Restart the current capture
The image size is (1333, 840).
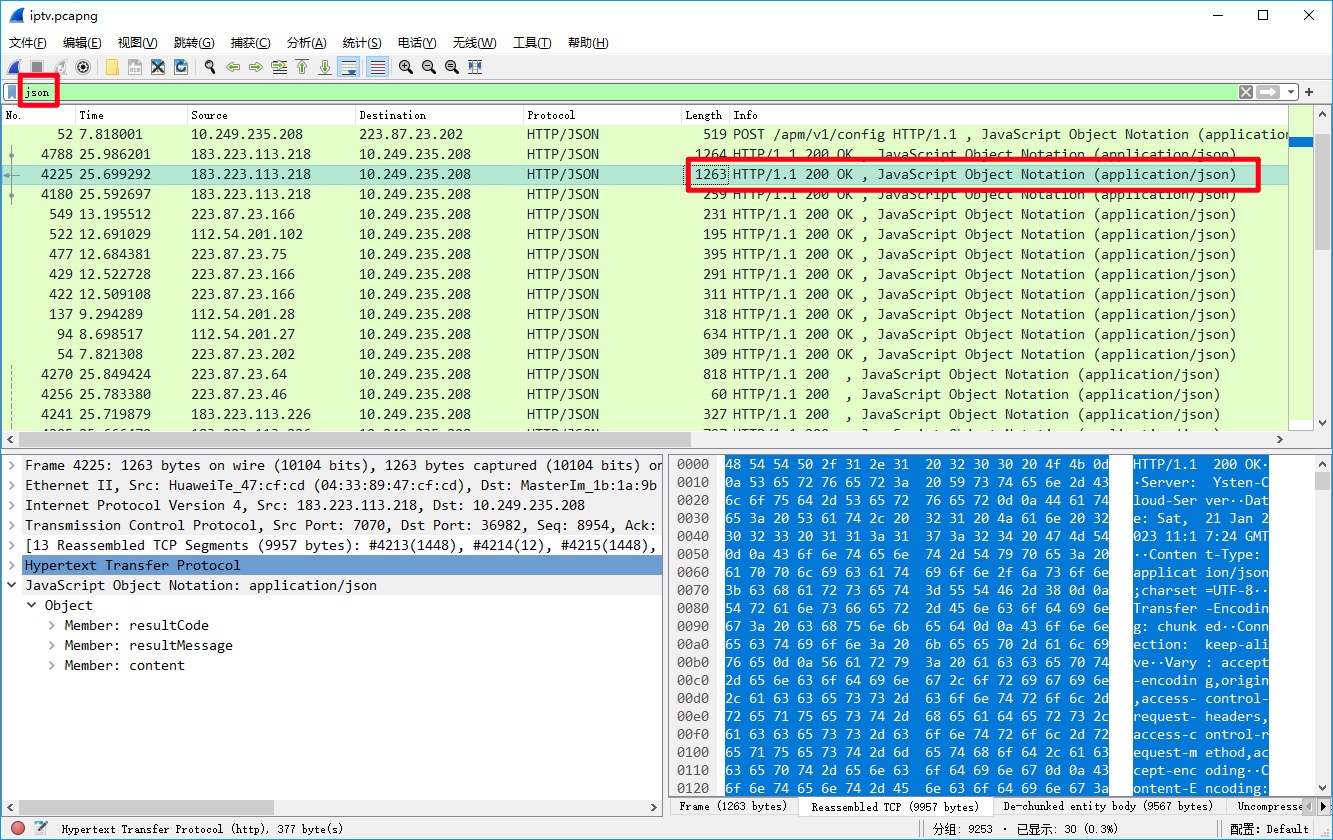tap(61, 67)
